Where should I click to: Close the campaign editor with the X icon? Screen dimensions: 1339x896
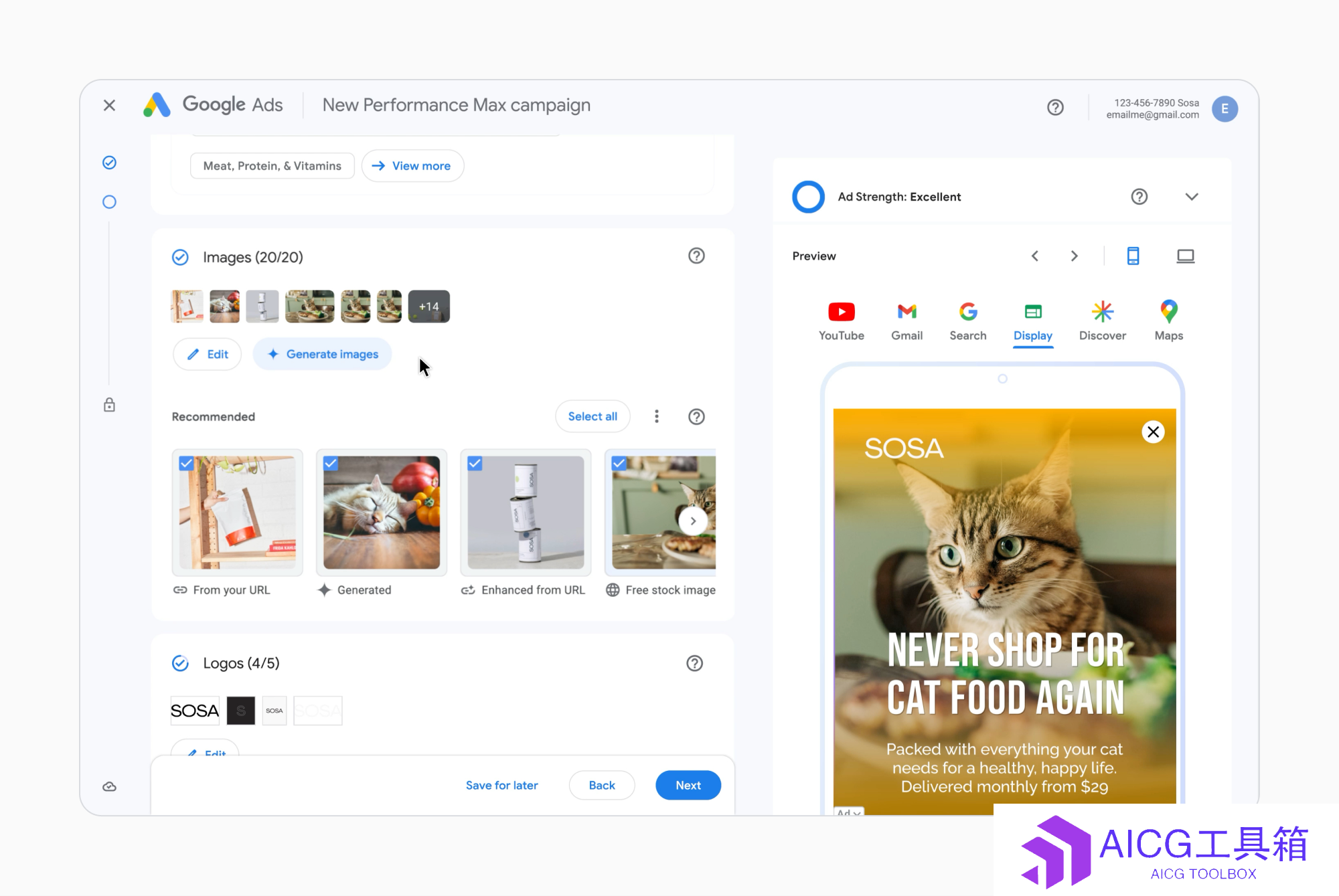(109, 105)
